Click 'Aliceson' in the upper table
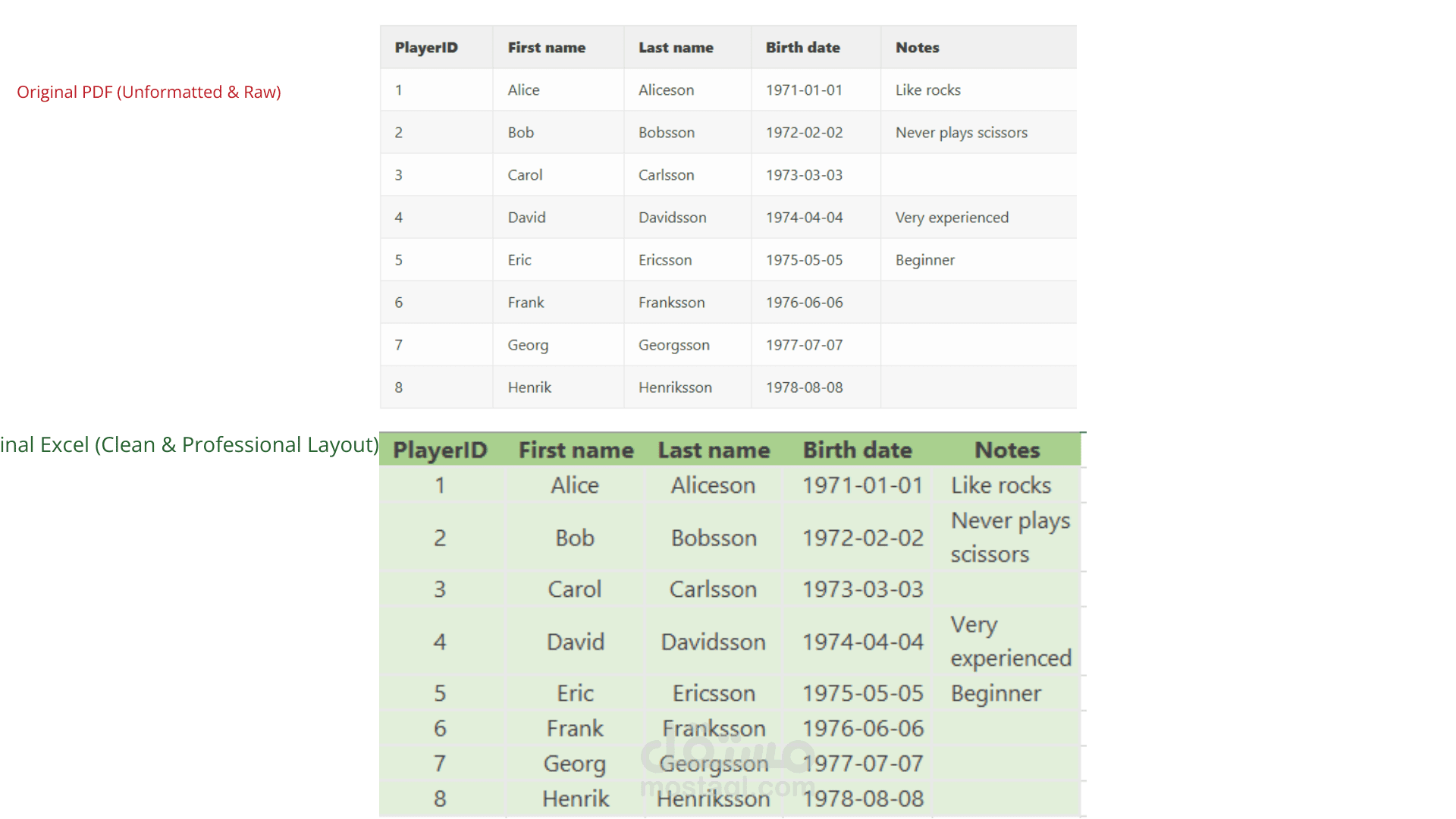Image resolution: width=1456 pixels, height=819 pixels. (666, 90)
